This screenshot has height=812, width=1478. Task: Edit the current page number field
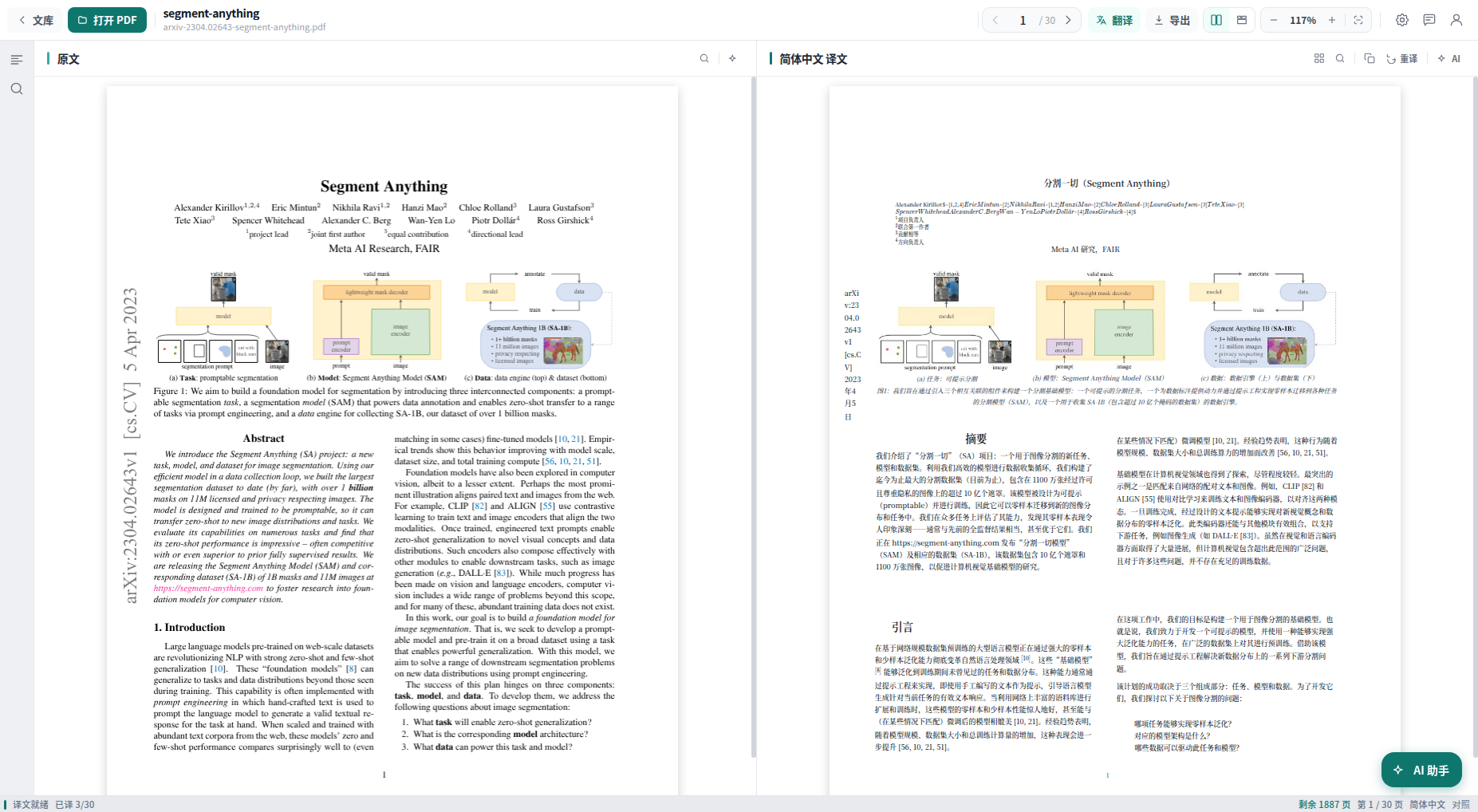(x=1023, y=20)
